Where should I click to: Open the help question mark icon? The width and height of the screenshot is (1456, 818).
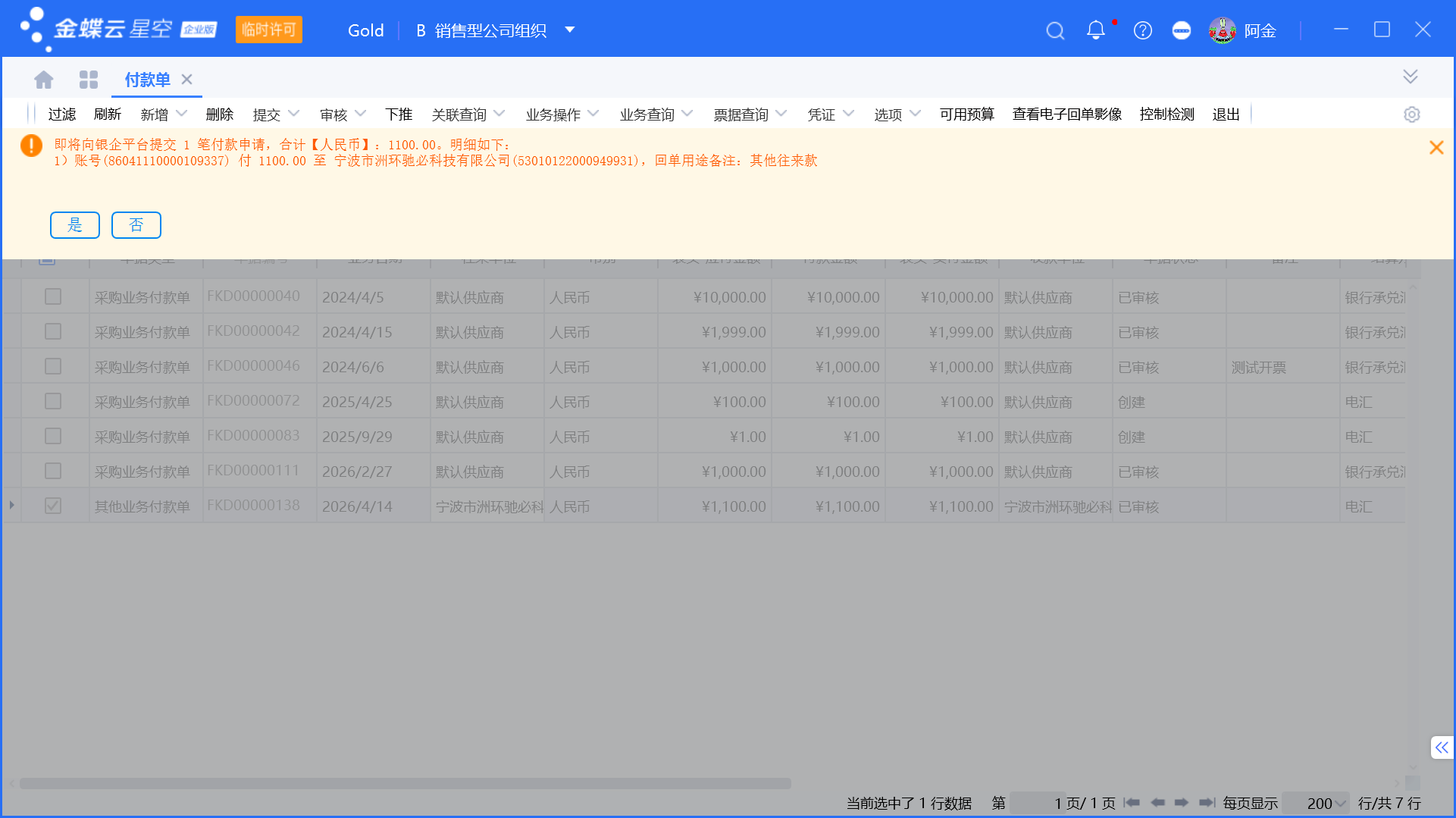click(1142, 30)
